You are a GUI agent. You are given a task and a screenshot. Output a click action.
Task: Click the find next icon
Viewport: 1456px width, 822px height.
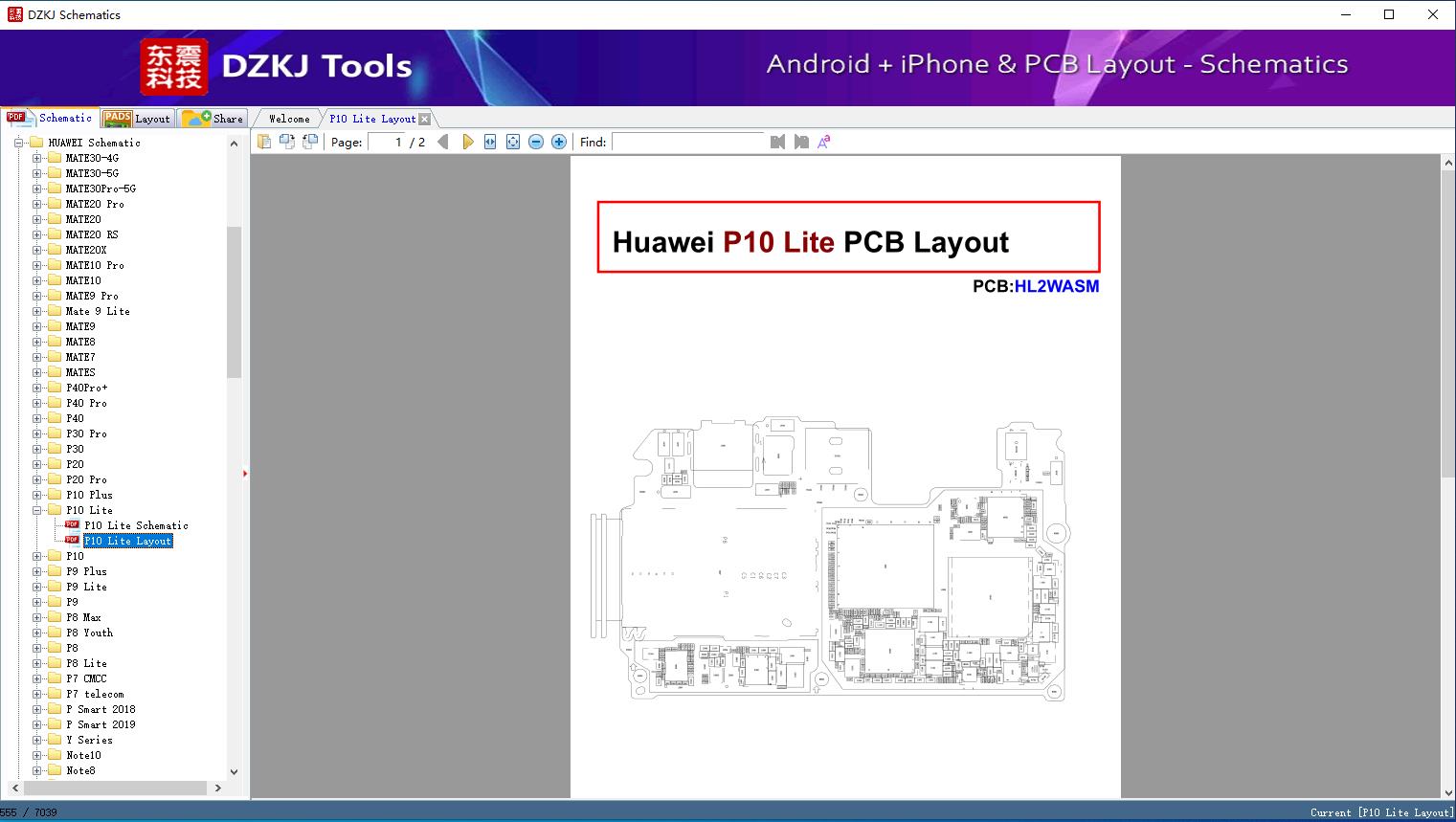(x=801, y=142)
